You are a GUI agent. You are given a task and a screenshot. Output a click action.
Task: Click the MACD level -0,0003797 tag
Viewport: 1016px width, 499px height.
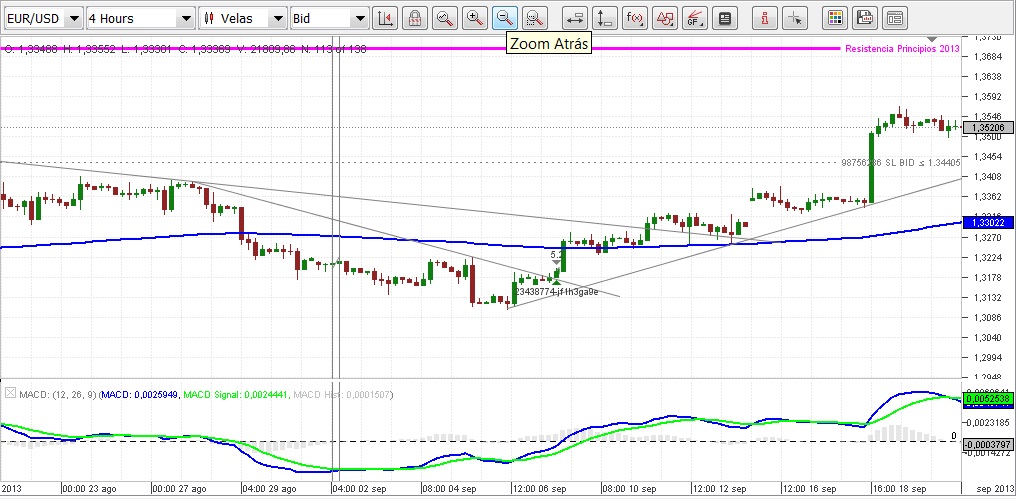point(989,445)
